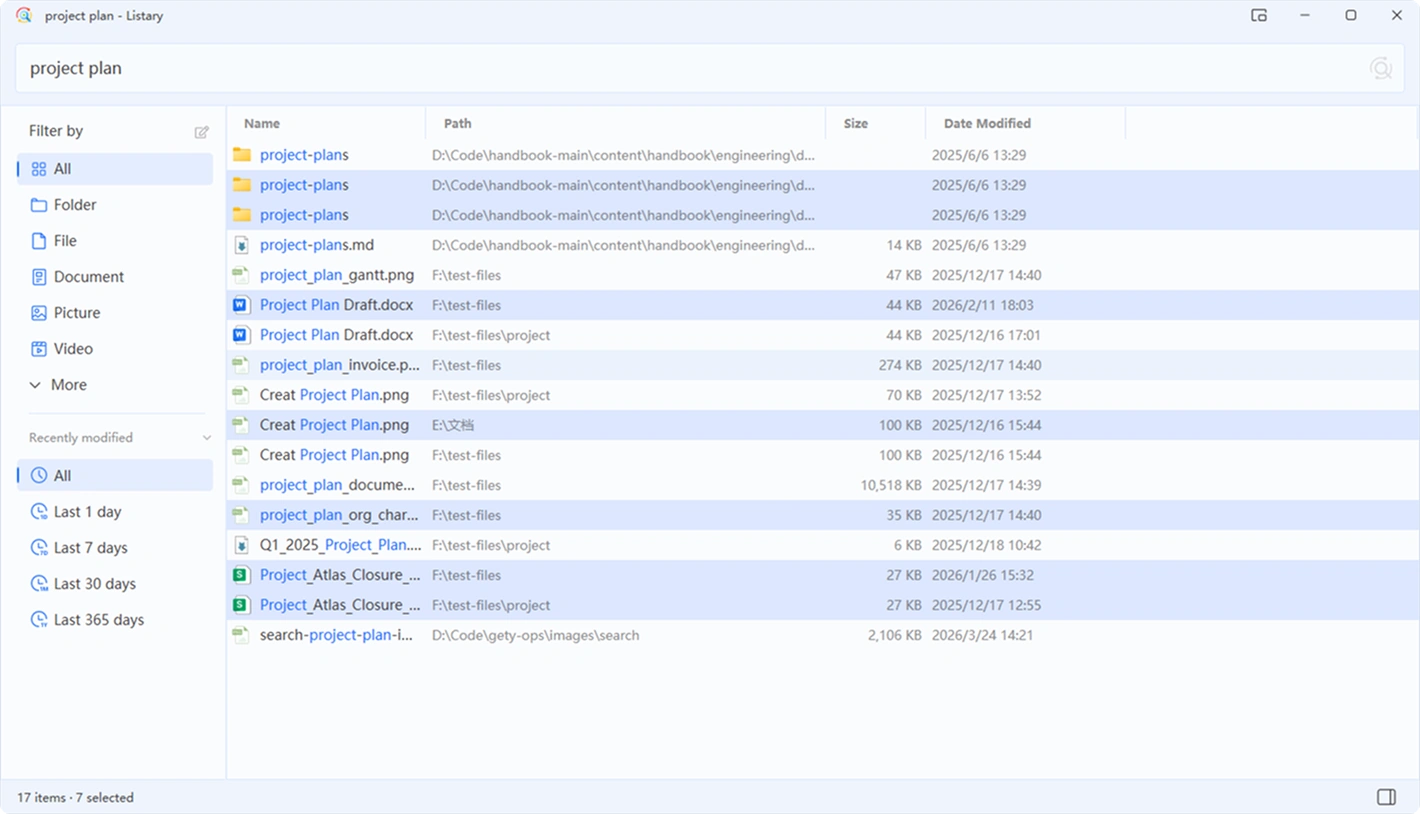Expand the More filters section
The width and height of the screenshot is (1420, 814).
pos(58,385)
